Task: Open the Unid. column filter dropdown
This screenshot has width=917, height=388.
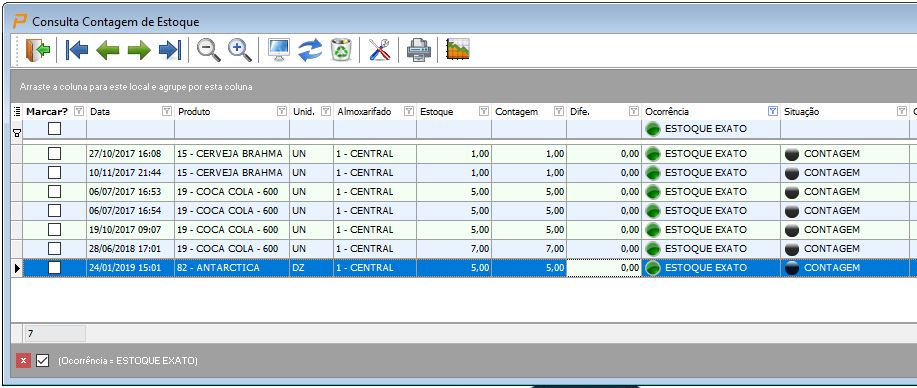Action: point(326,111)
